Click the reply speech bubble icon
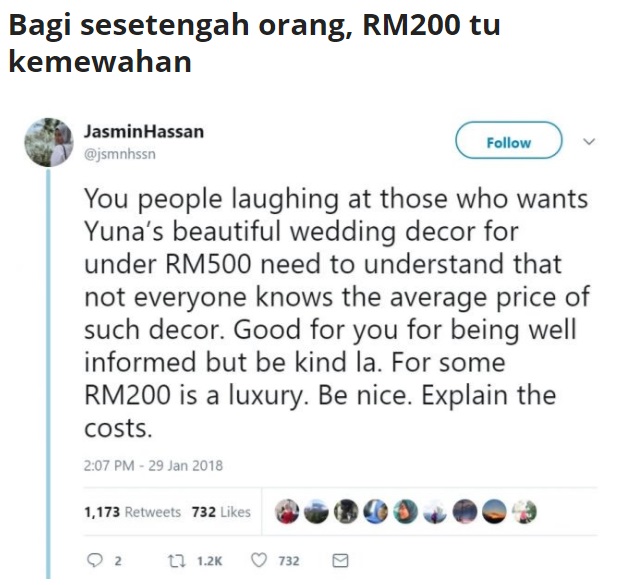The height and width of the screenshot is (585, 639). pos(95,560)
